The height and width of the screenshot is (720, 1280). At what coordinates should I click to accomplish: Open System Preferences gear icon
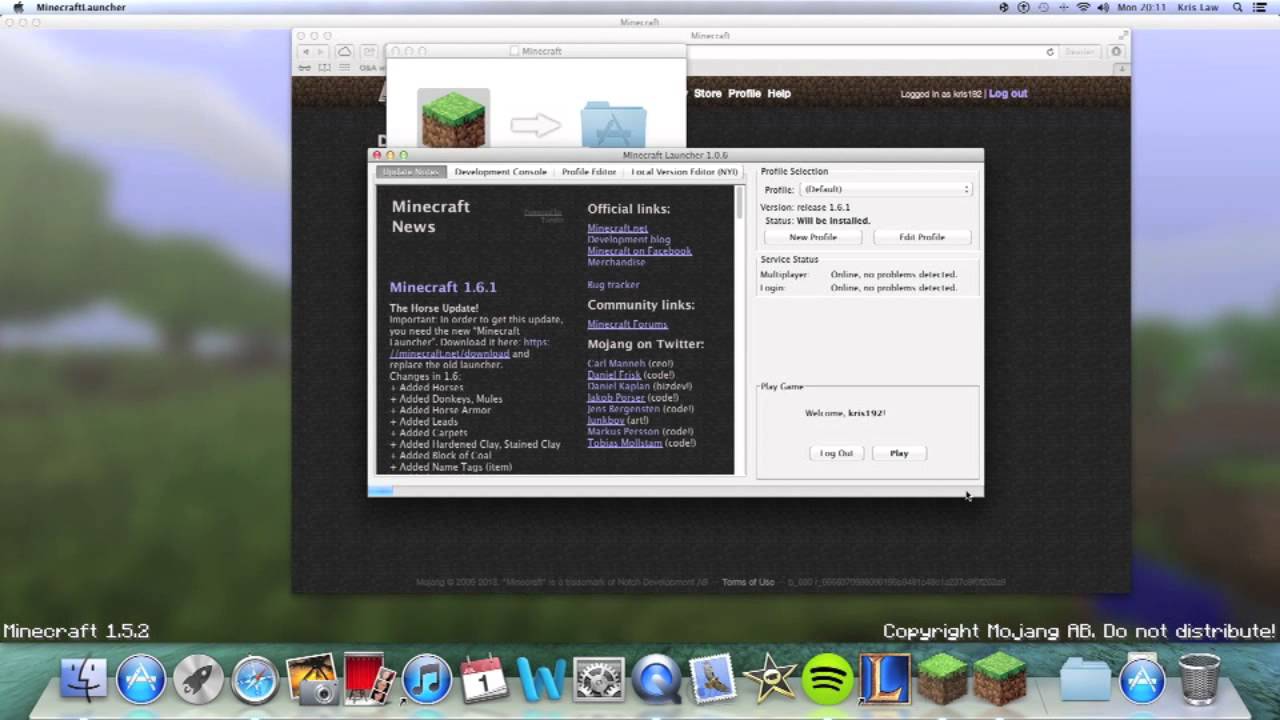tap(598, 679)
